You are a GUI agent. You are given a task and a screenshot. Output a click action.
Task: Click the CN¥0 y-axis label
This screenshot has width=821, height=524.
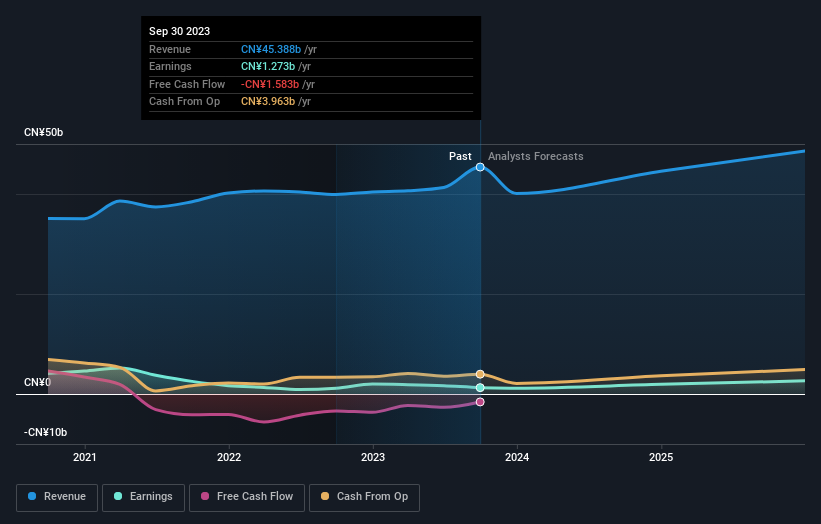(x=37, y=383)
